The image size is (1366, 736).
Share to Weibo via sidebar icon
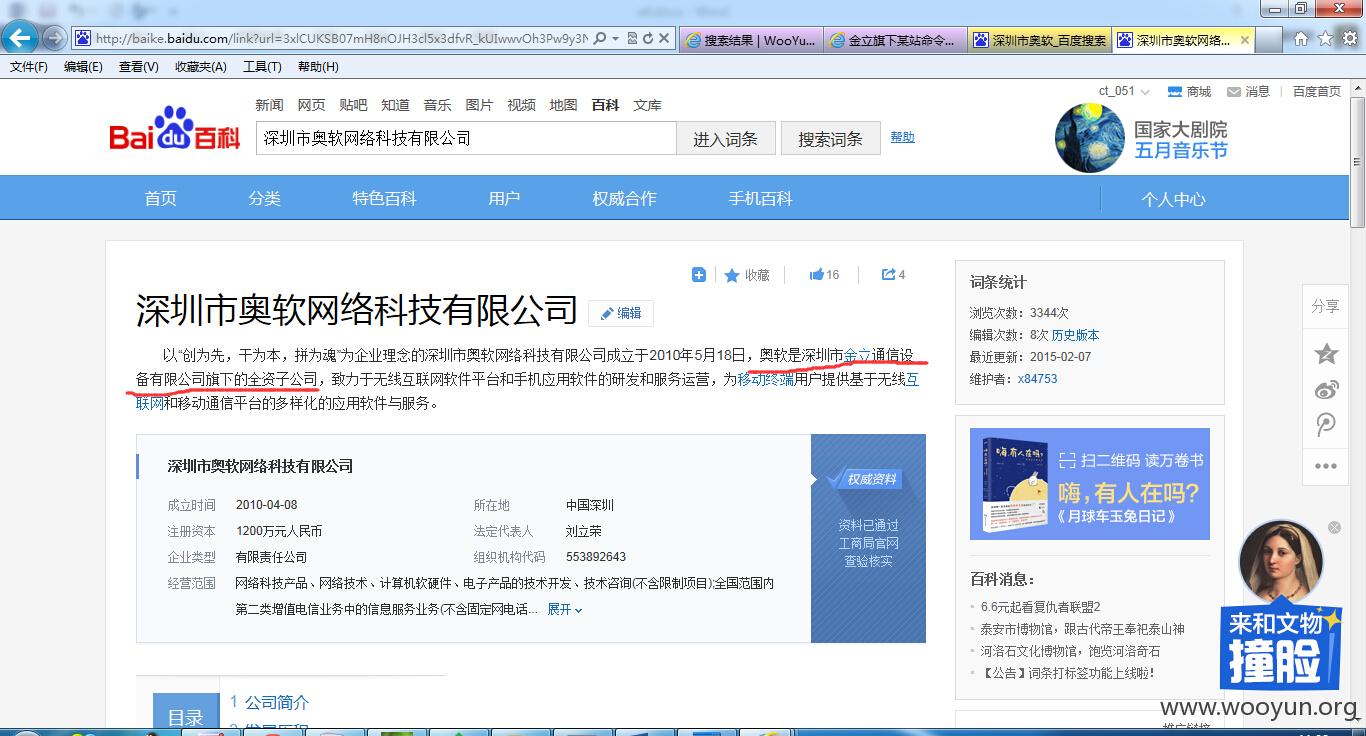pyautogui.click(x=1326, y=389)
